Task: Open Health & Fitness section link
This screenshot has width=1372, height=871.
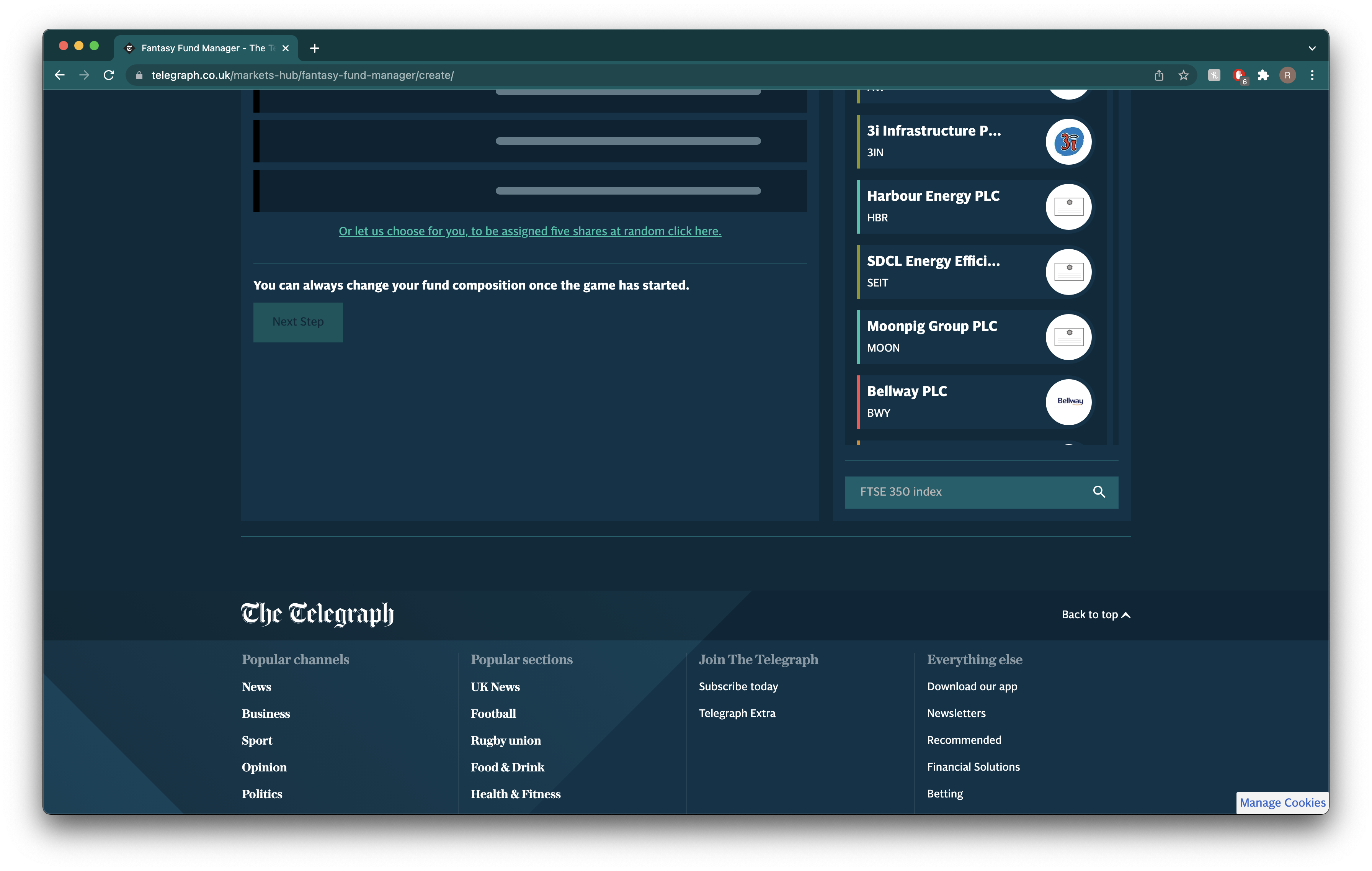Action: point(516,794)
